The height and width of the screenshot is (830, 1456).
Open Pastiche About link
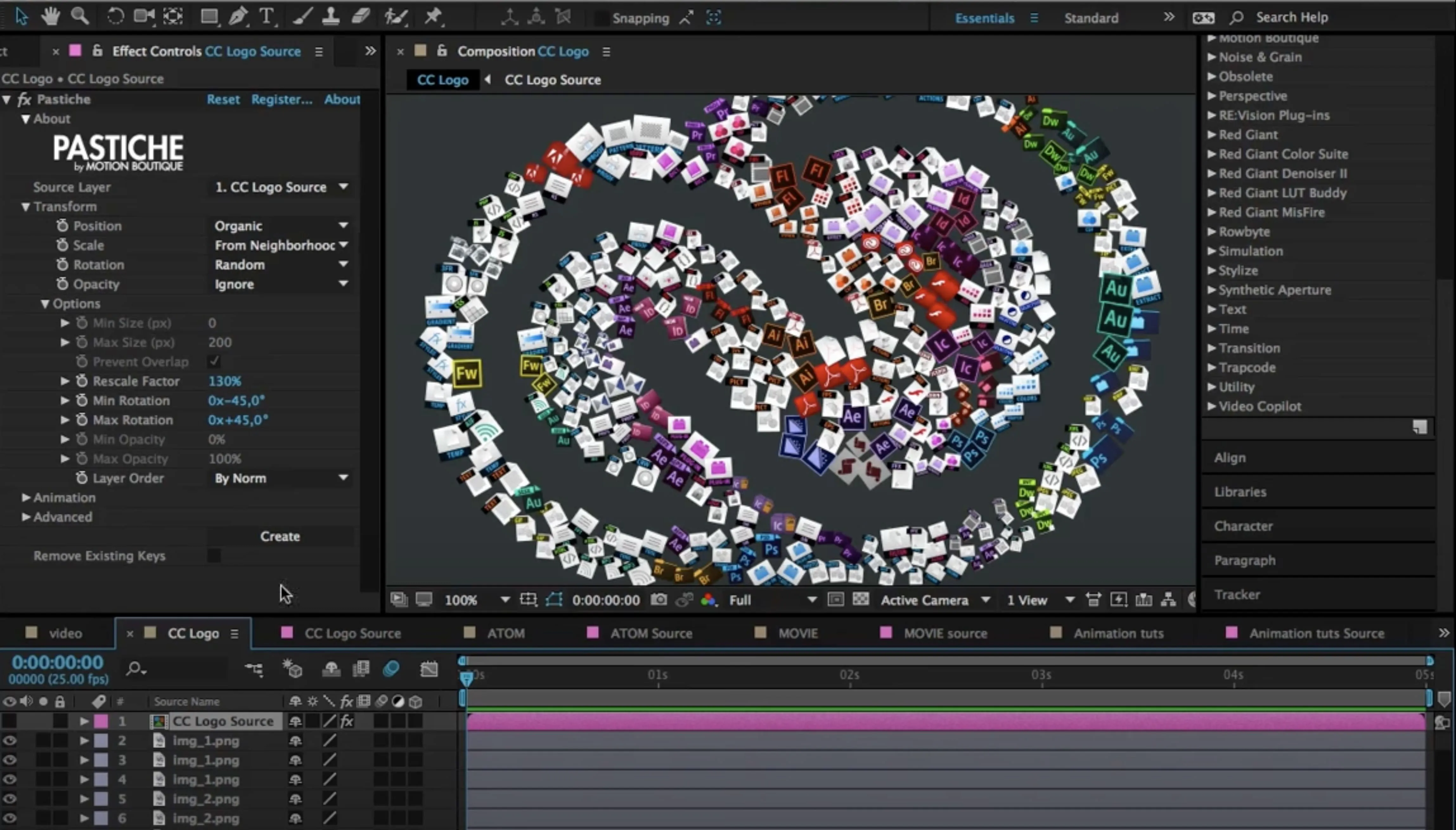tap(342, 99)
